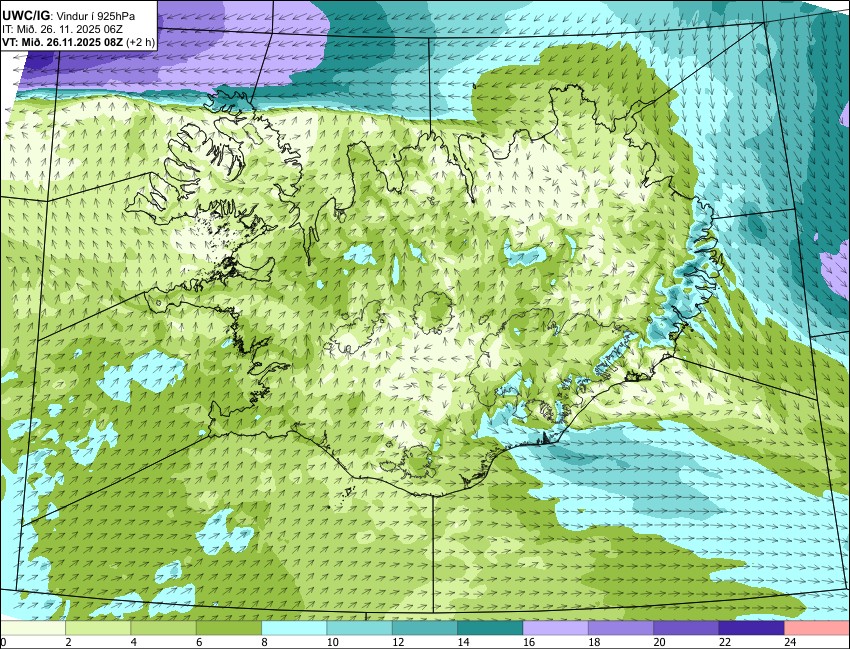
Task: Click the legend label '12'
Action: coord(398,642)
